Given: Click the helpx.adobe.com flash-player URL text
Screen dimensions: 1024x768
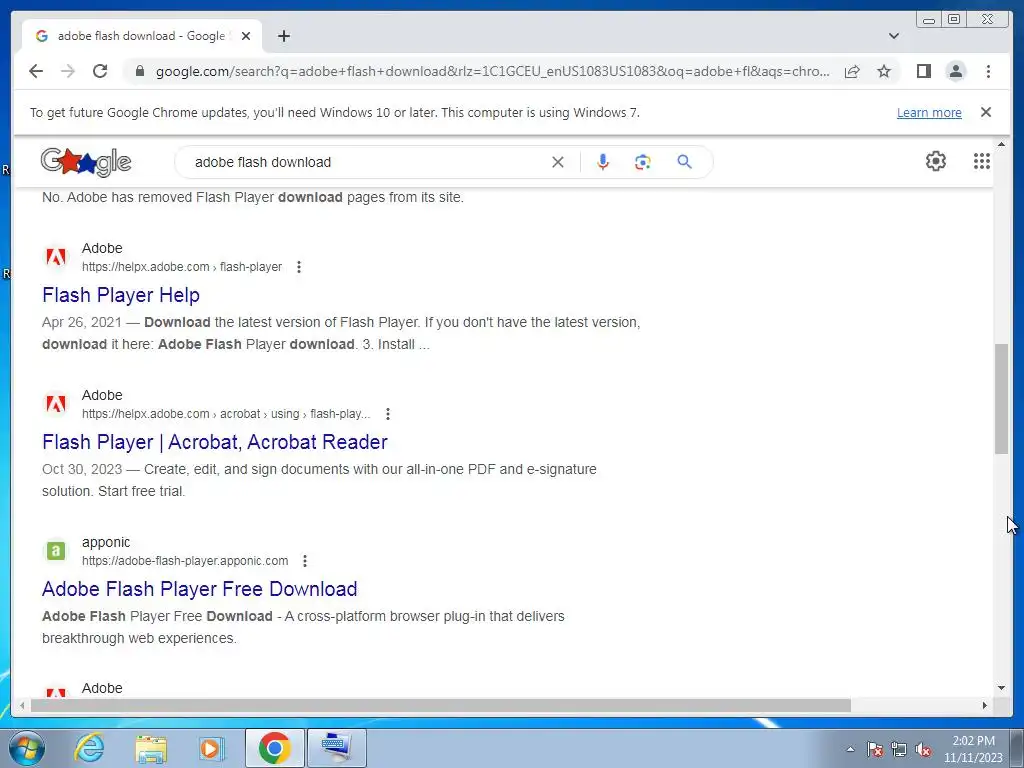Looking at the screenshot, I should (182, 267).
